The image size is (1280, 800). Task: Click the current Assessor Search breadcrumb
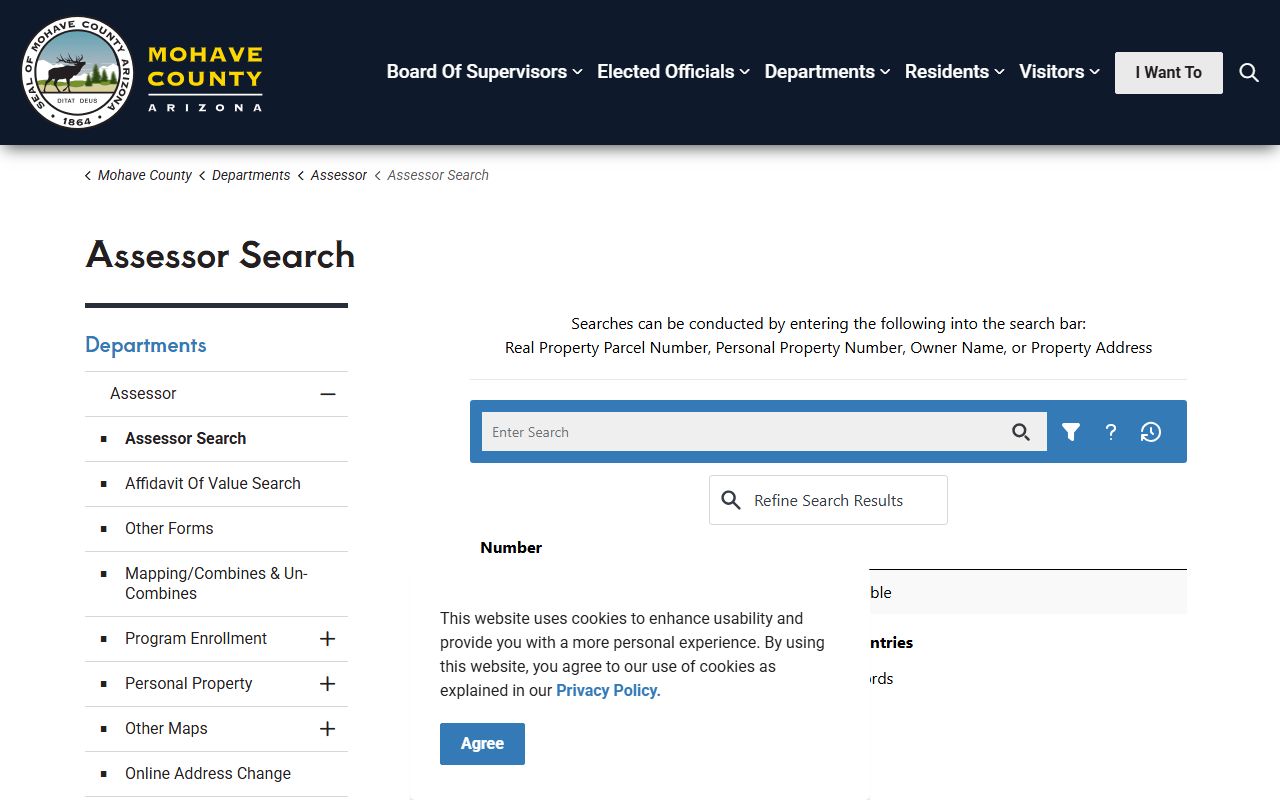(x=438, y=175)
